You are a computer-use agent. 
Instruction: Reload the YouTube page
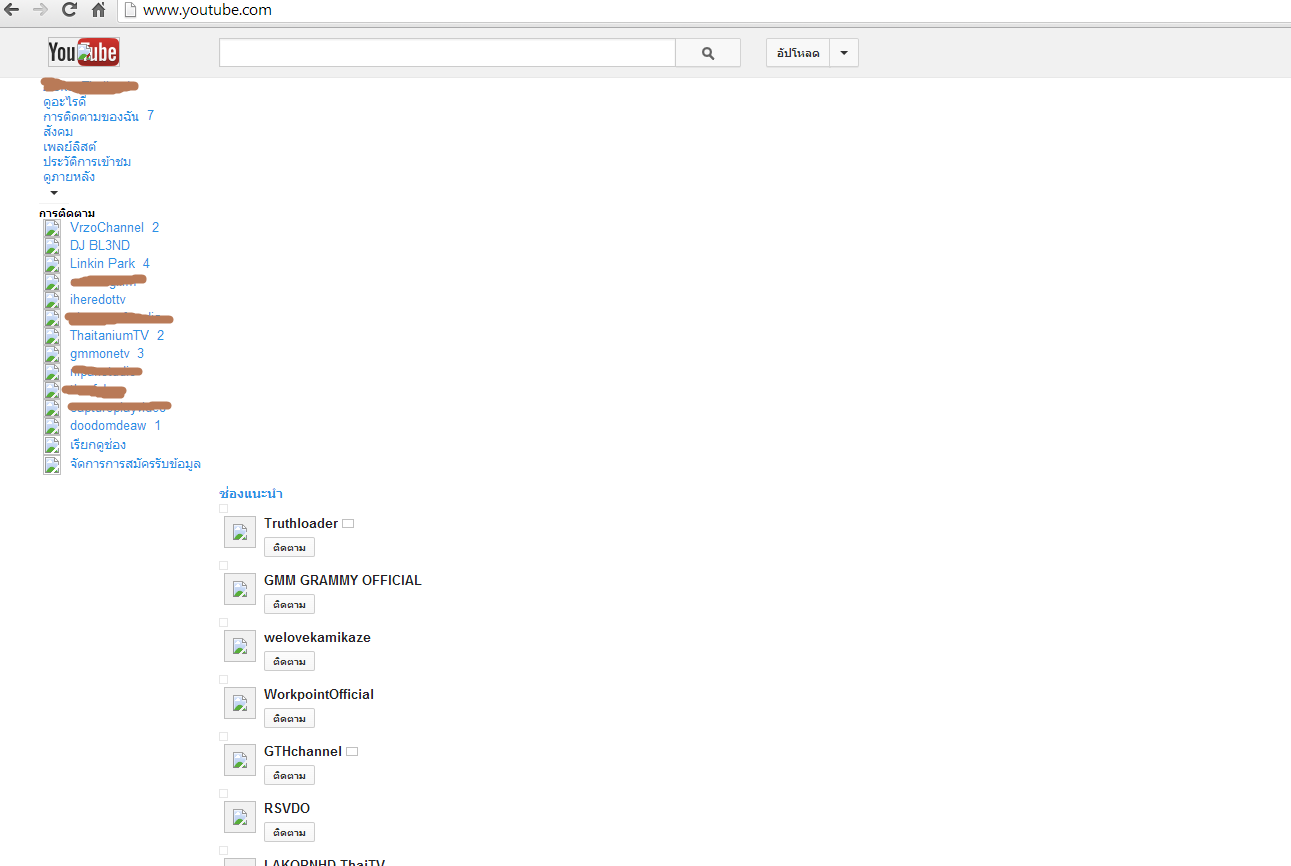69,10
